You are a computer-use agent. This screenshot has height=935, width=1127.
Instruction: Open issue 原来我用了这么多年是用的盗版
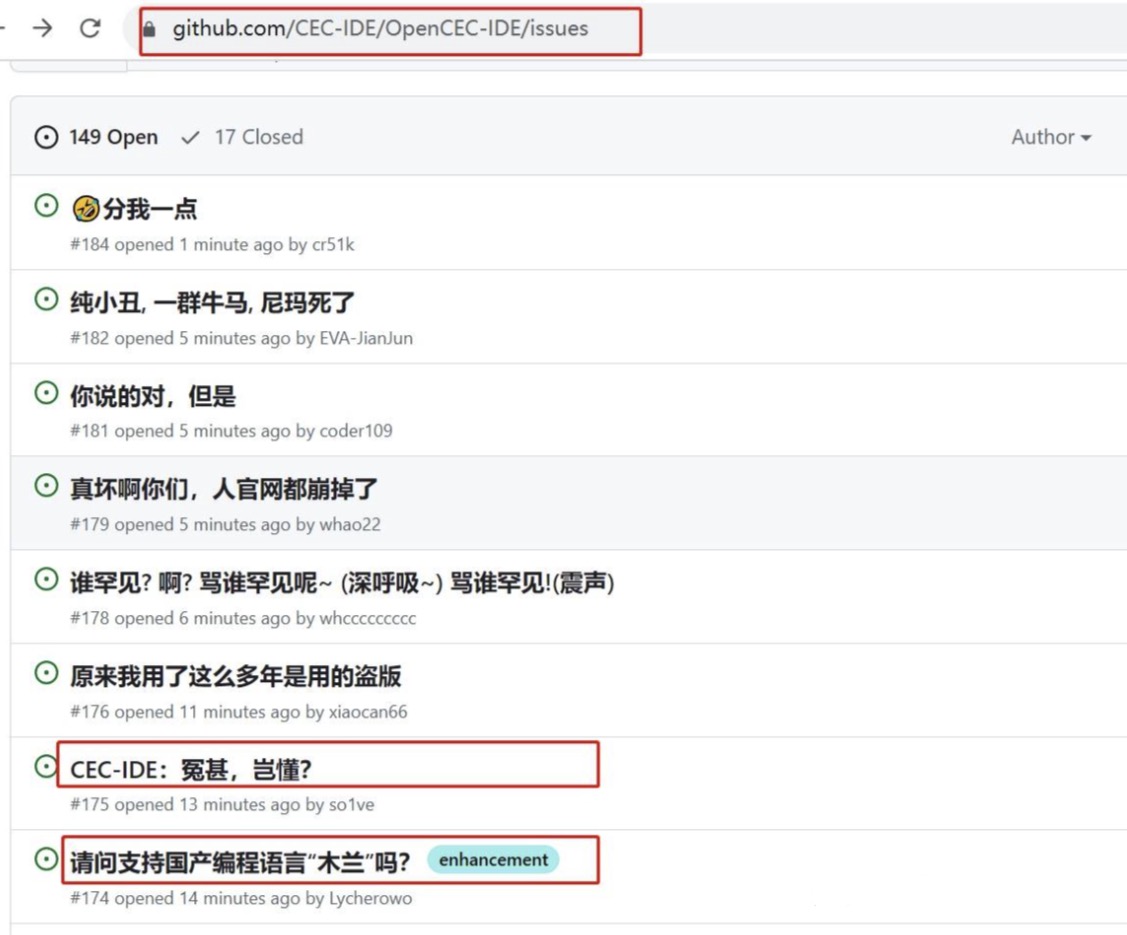pyautogui.click(x=235, y=676)
